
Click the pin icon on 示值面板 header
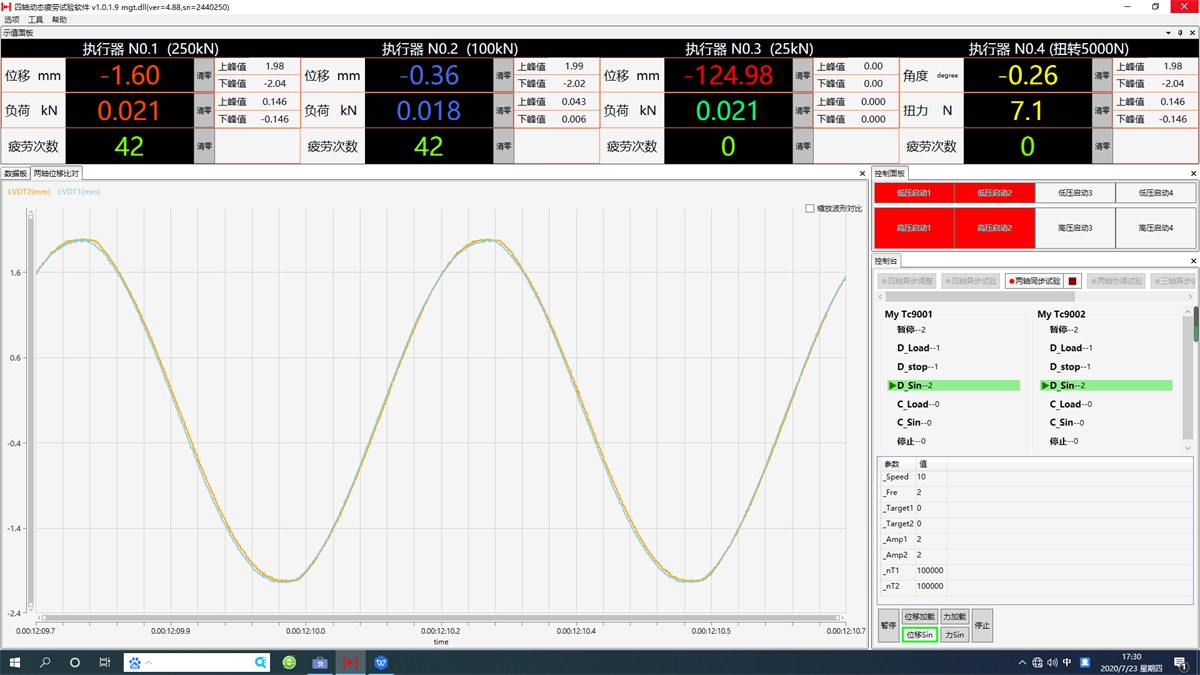coord(1180,33)
